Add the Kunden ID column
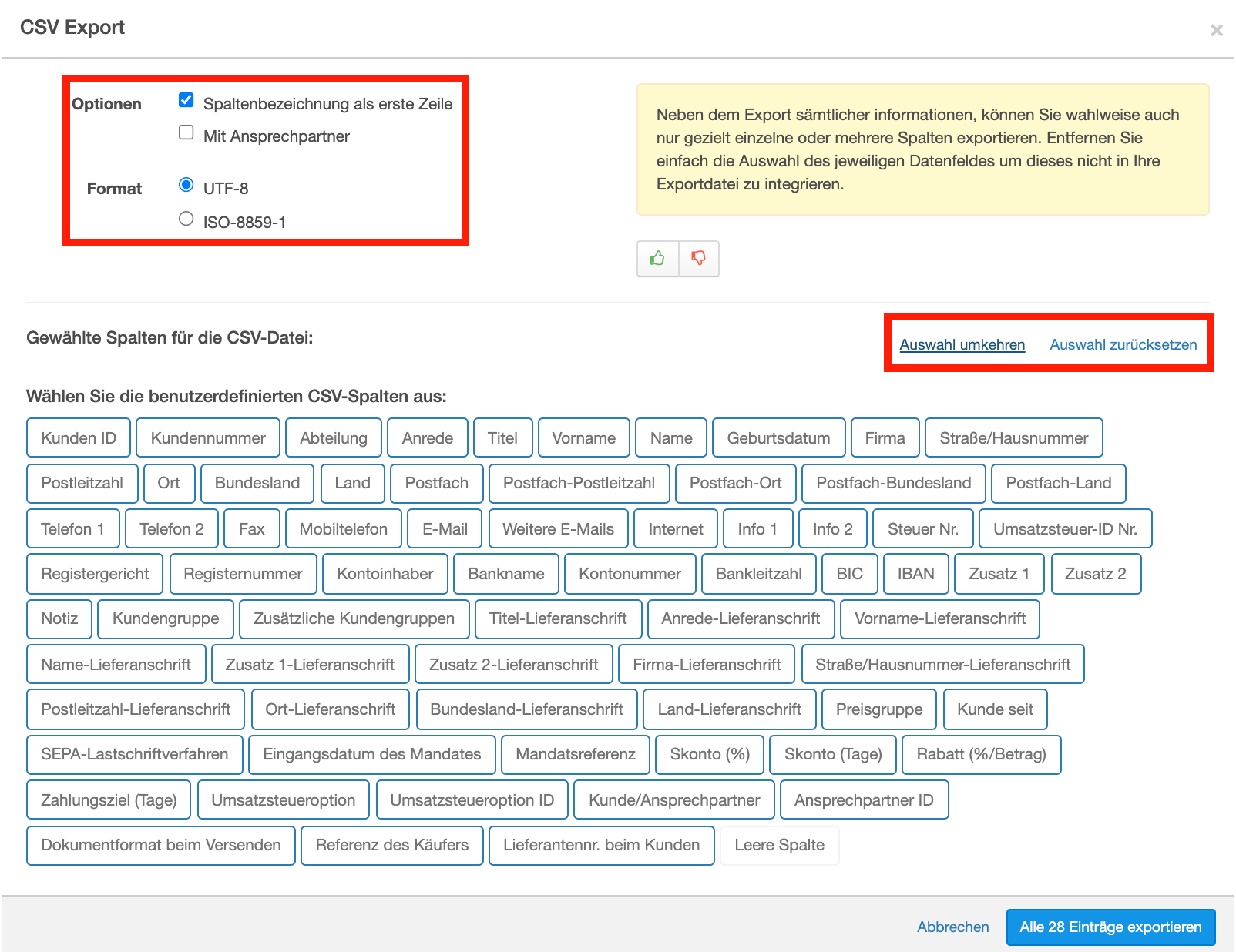Viewport: 1236px width, 952px height. tap(79, 438)
